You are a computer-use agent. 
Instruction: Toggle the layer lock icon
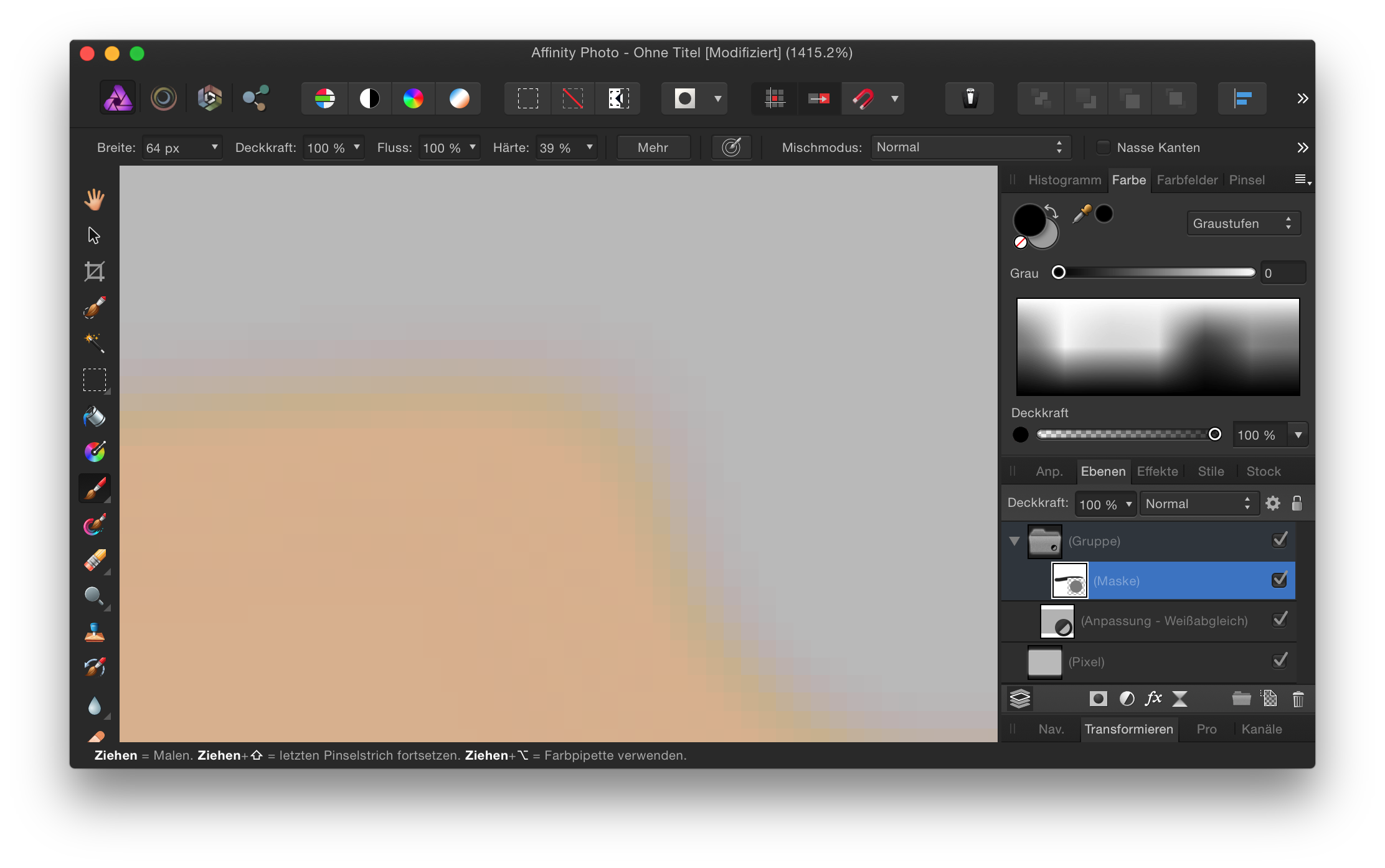pos(1297,503)
